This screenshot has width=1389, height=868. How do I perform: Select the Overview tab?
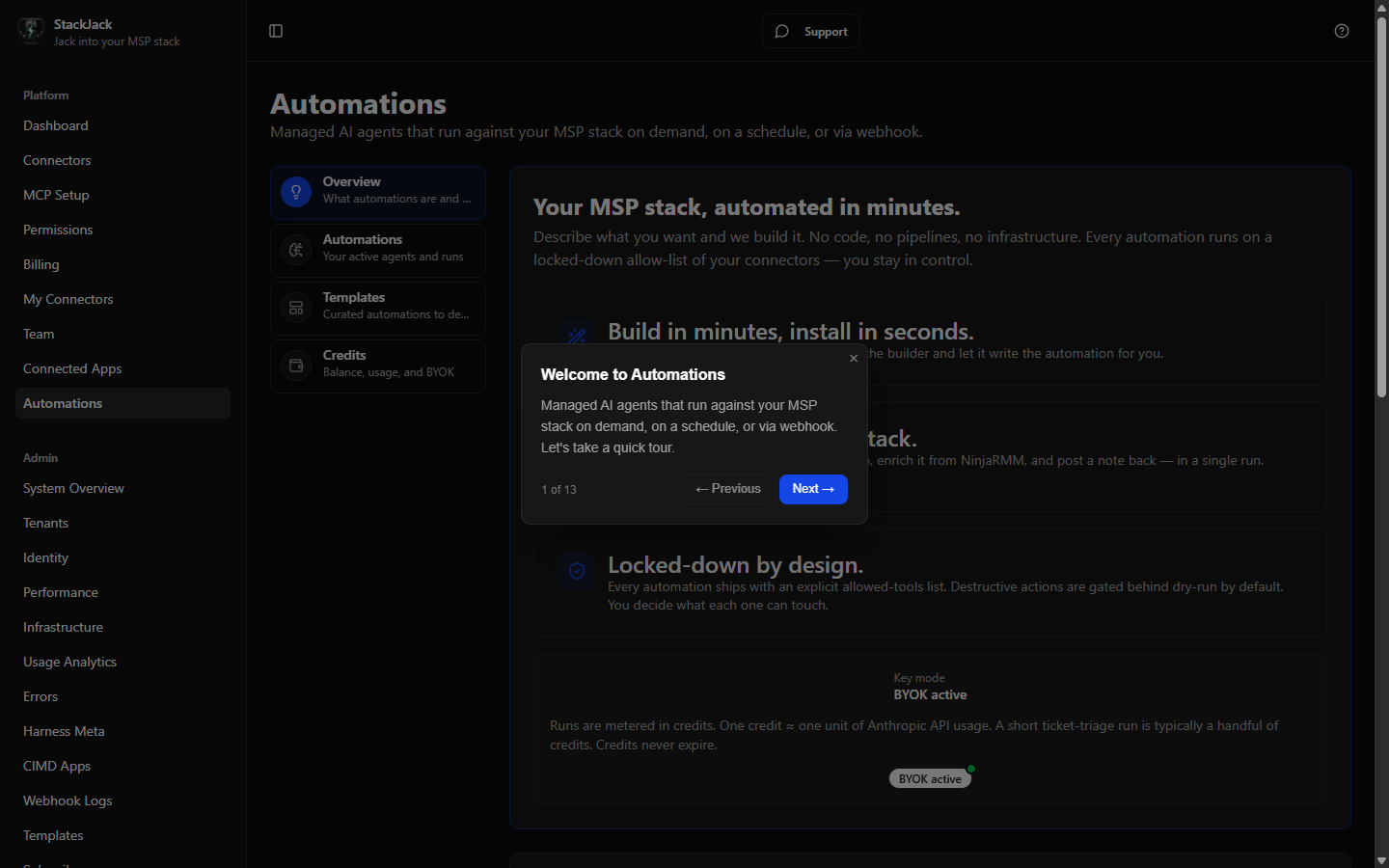(378, 192)
